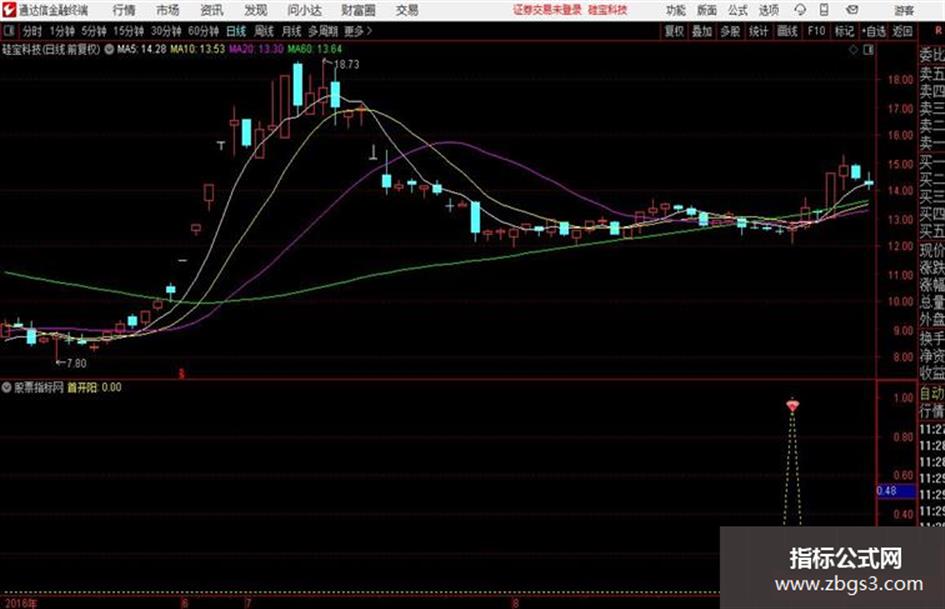Select the 日线 daily chart tab

pyautogui.click(x=236, y=31)
